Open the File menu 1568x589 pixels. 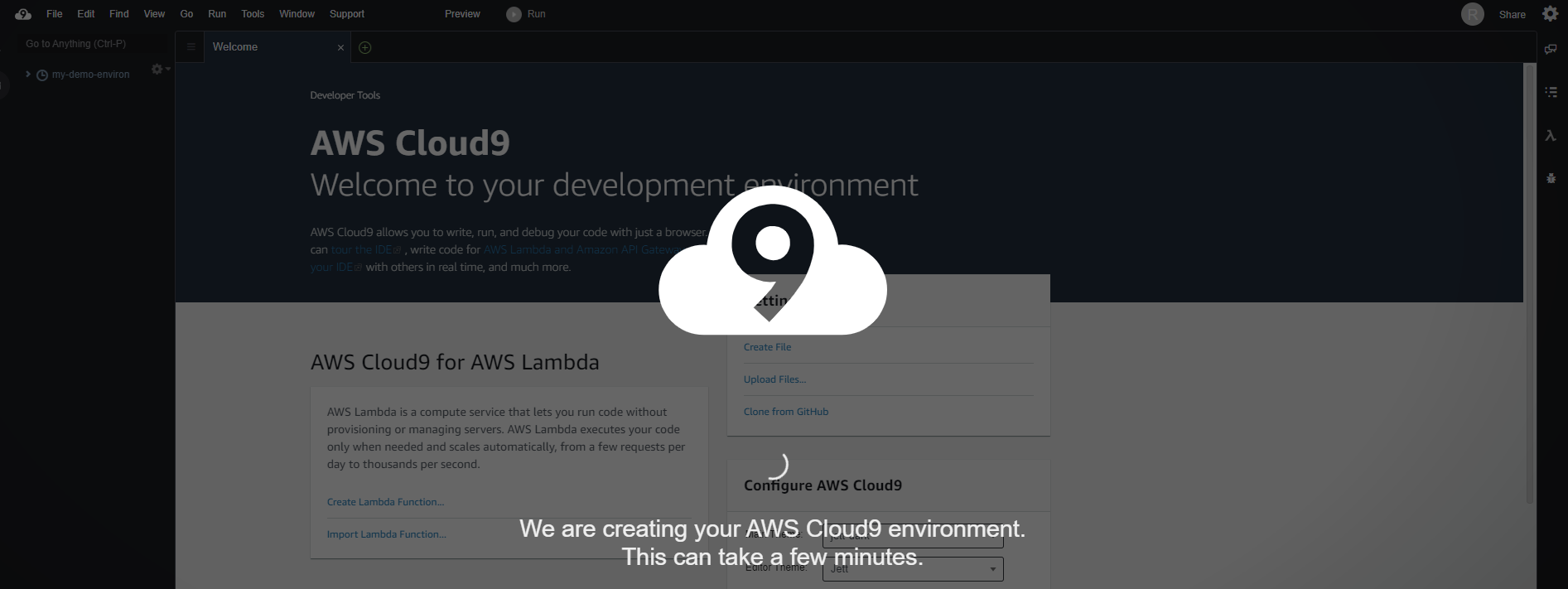click(x=55, y=14)
